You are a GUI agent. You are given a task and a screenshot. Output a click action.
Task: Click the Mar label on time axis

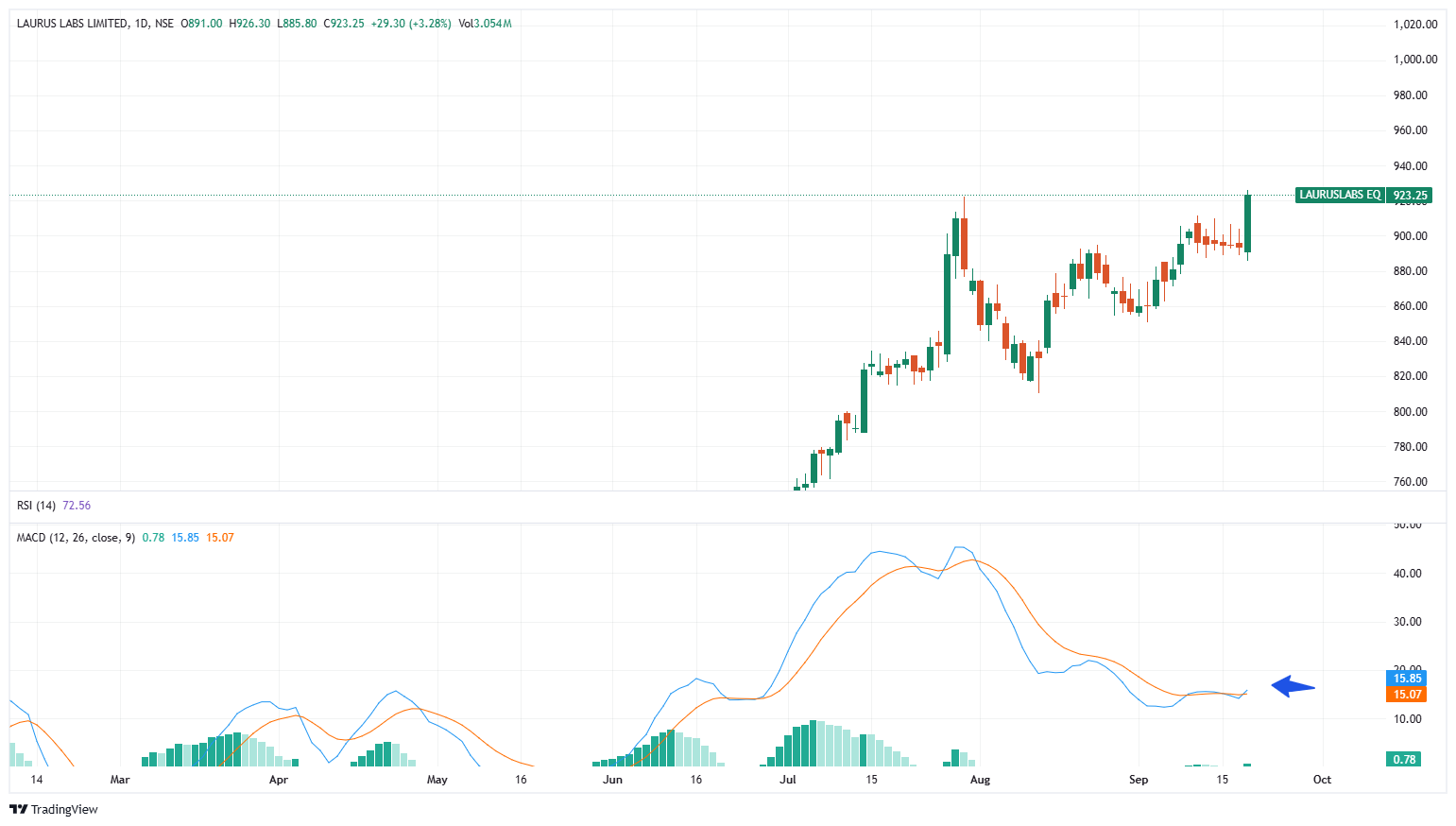[120, 780]
